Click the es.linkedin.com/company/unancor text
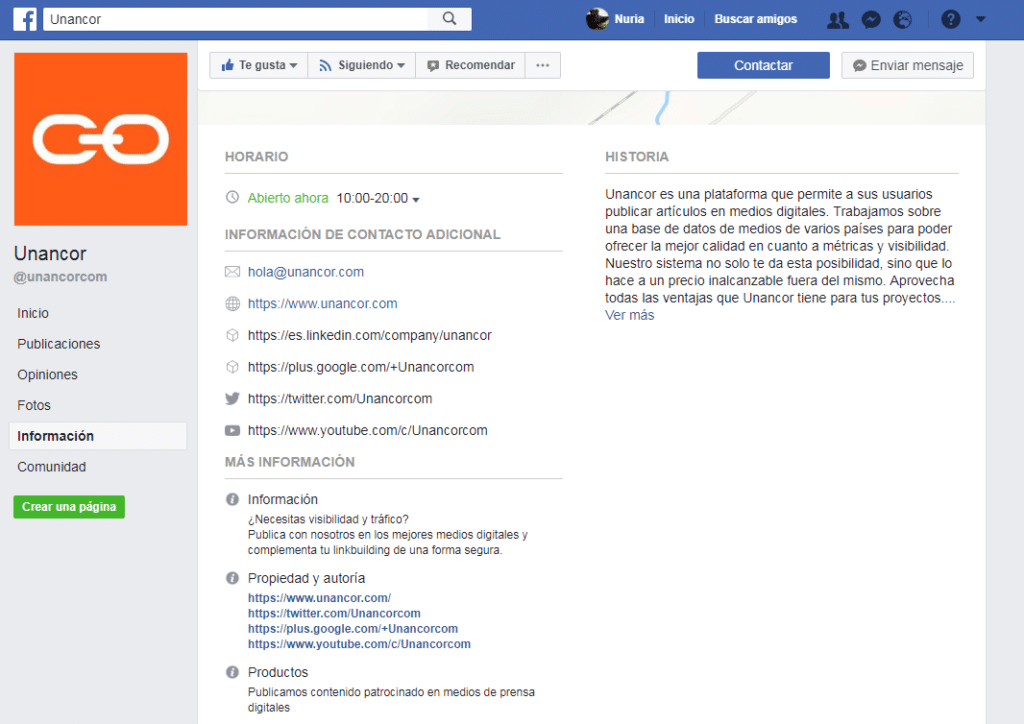 pyautogui.click(x=370, y=336)
